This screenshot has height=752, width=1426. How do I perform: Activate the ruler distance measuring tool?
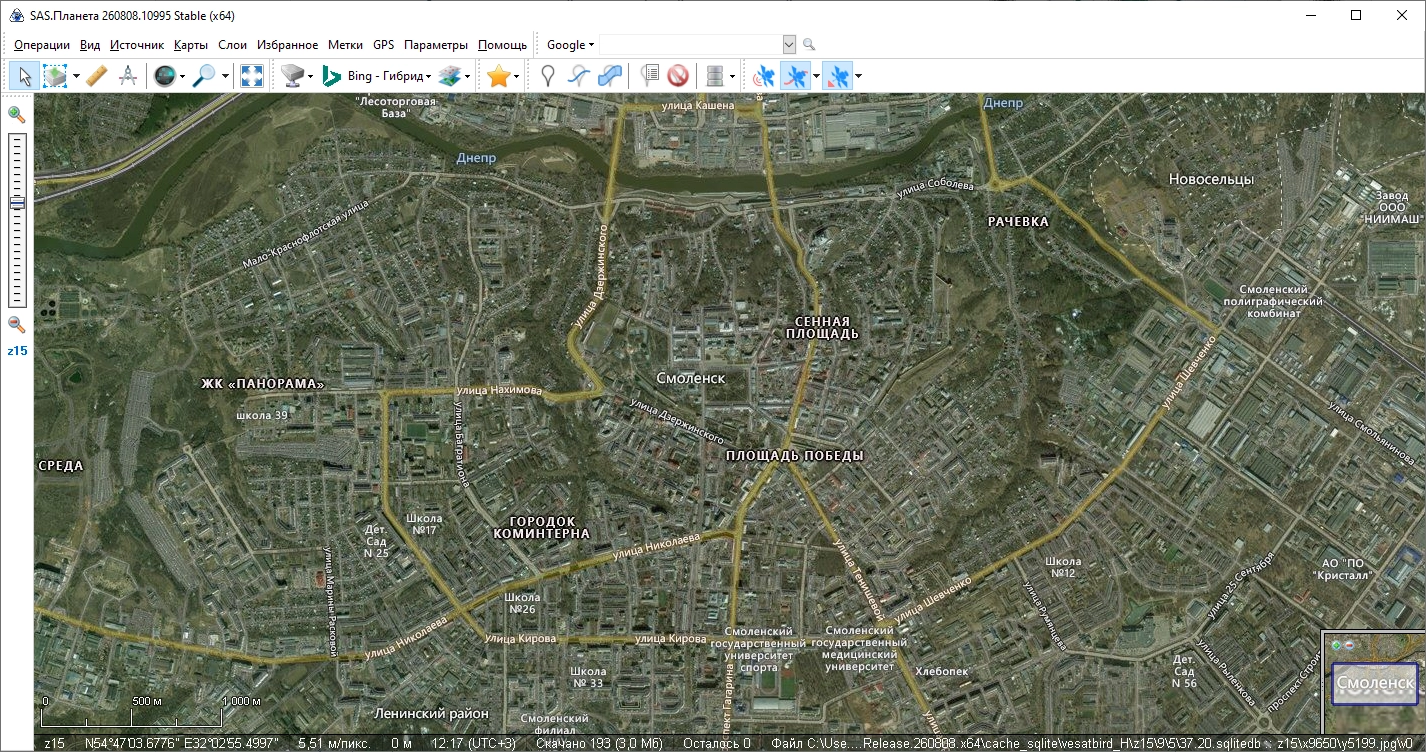point(97,76)
